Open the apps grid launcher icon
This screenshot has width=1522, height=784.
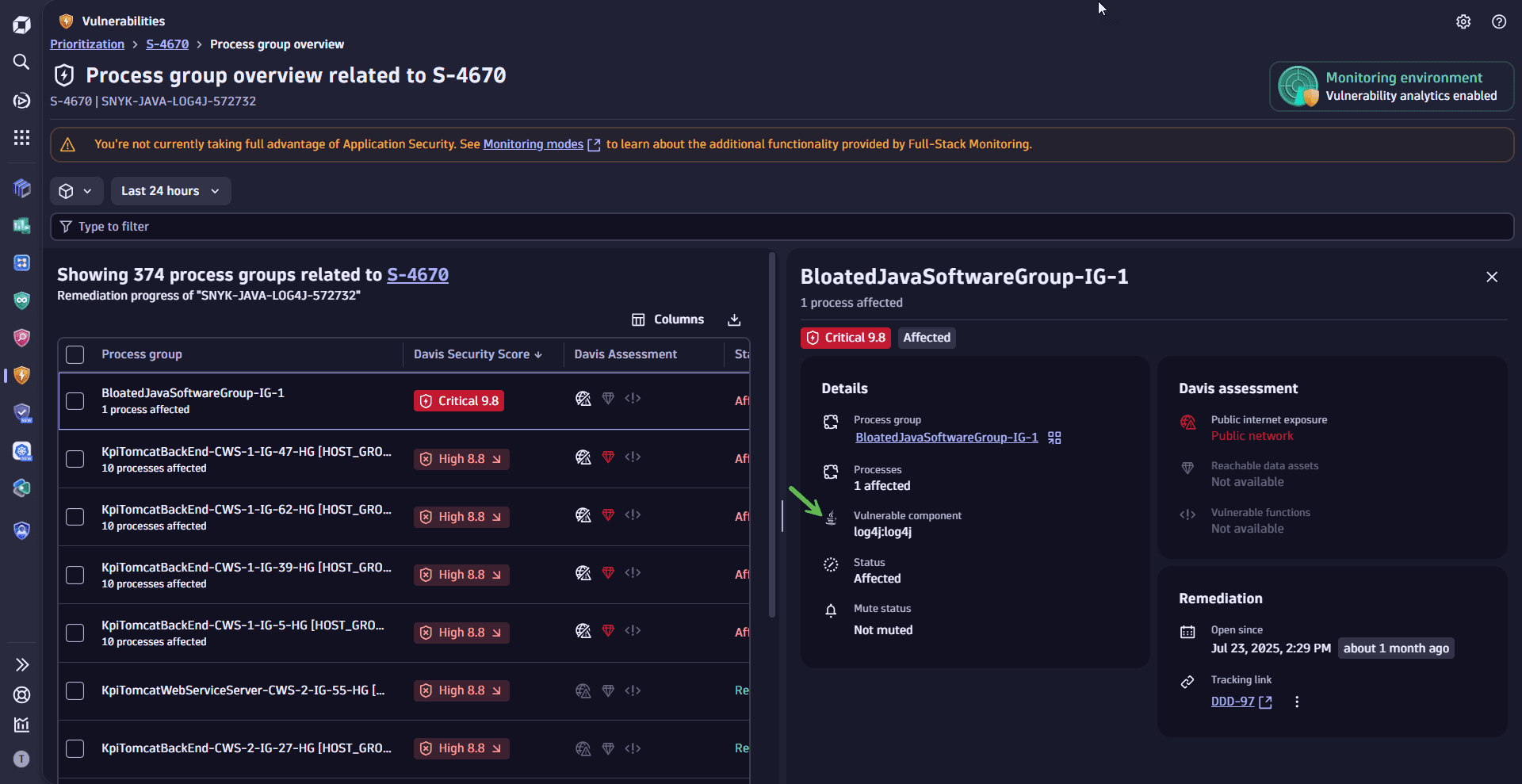click(x=21, y=138)
